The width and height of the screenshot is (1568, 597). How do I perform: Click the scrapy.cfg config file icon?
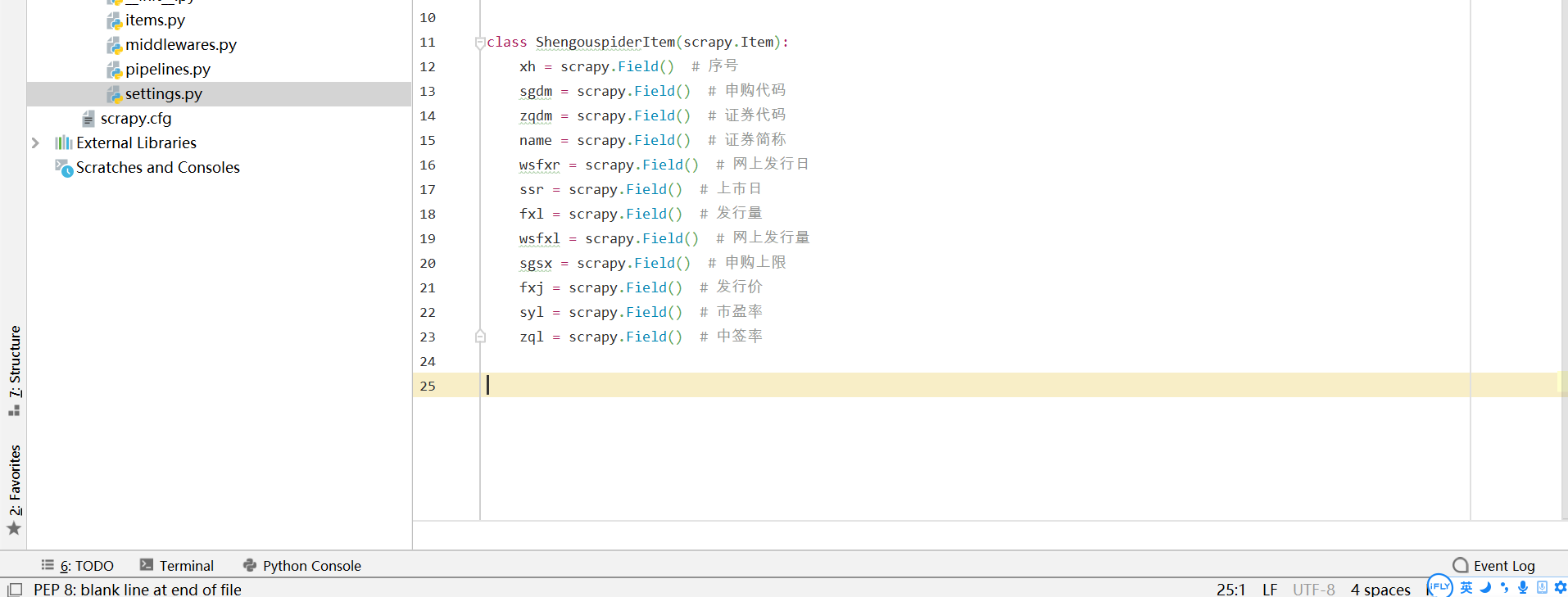pos(88,119)
